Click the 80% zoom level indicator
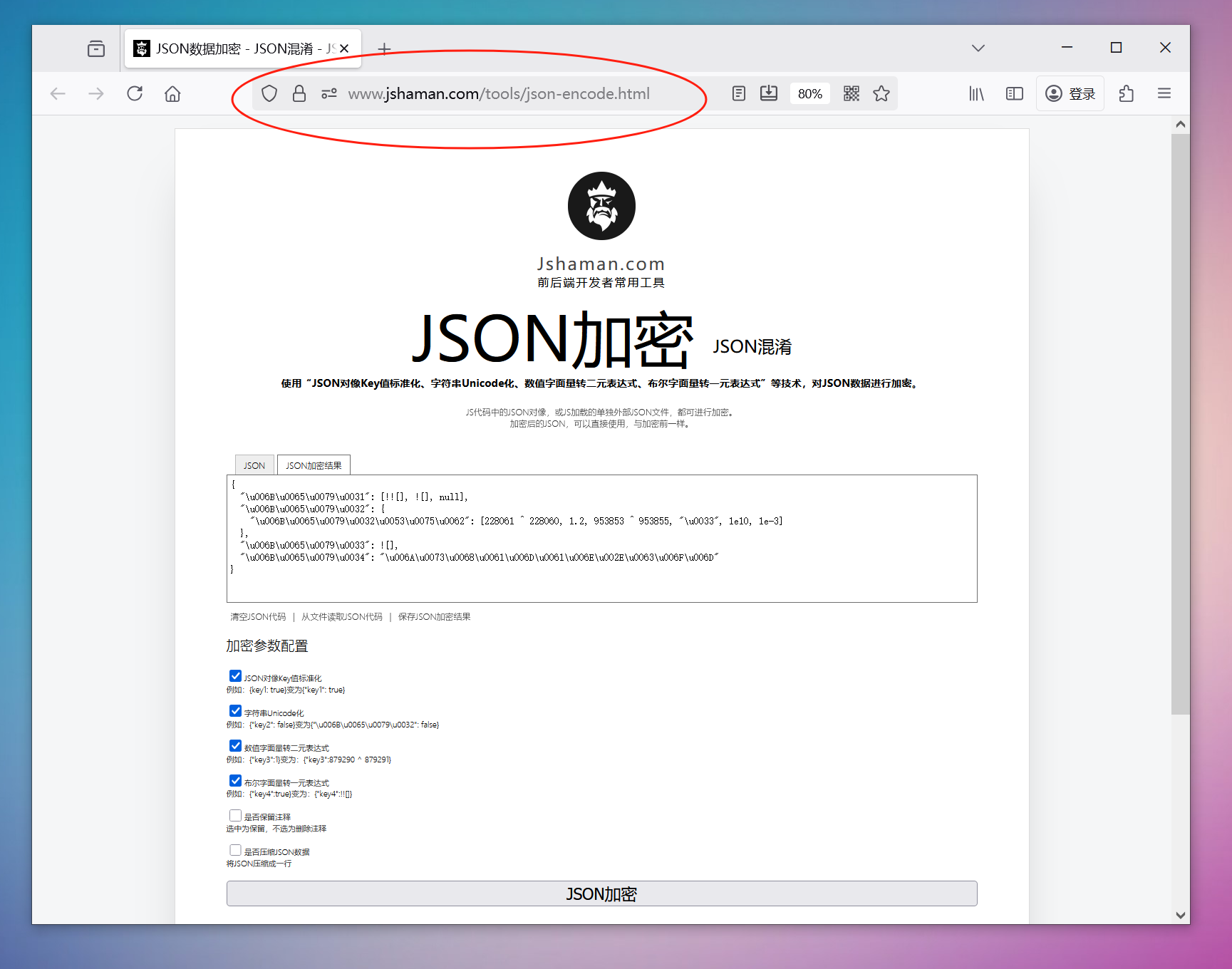The width and height of the screenshot is (1232, 969). click(x=809, y=93)
